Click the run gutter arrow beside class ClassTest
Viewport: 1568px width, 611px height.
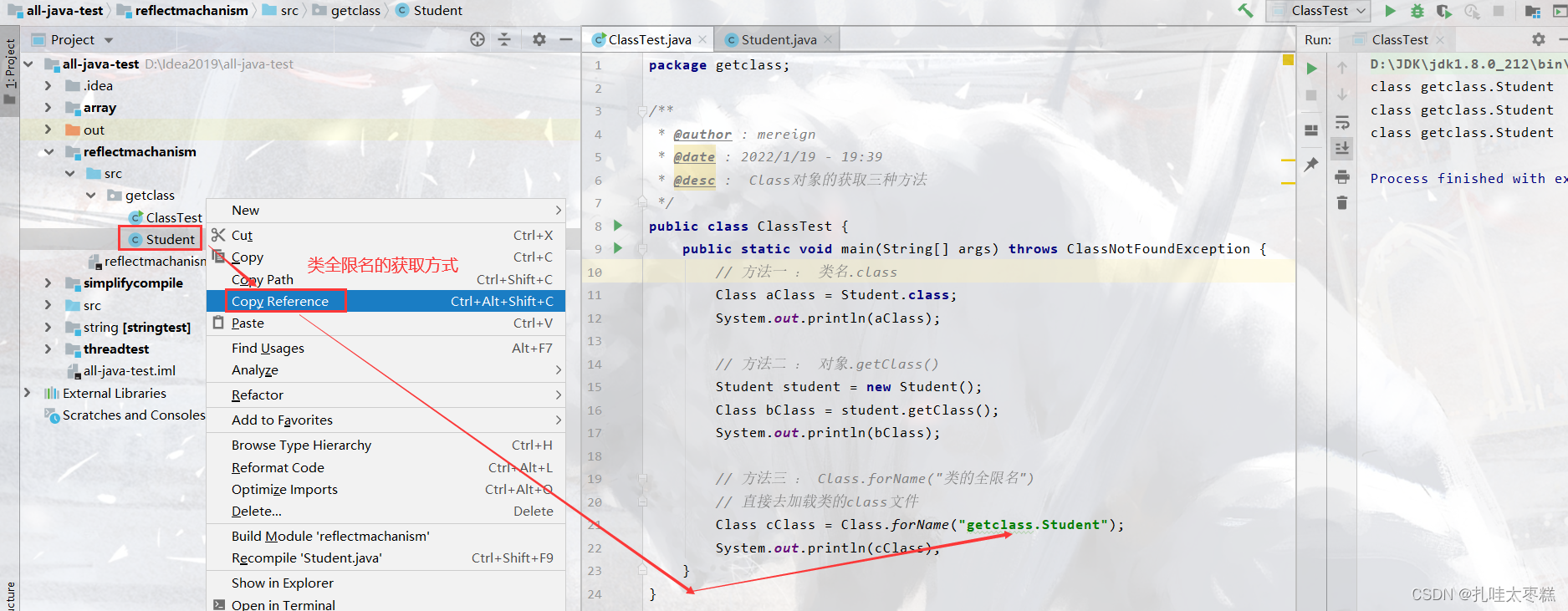tap(618, 226)
